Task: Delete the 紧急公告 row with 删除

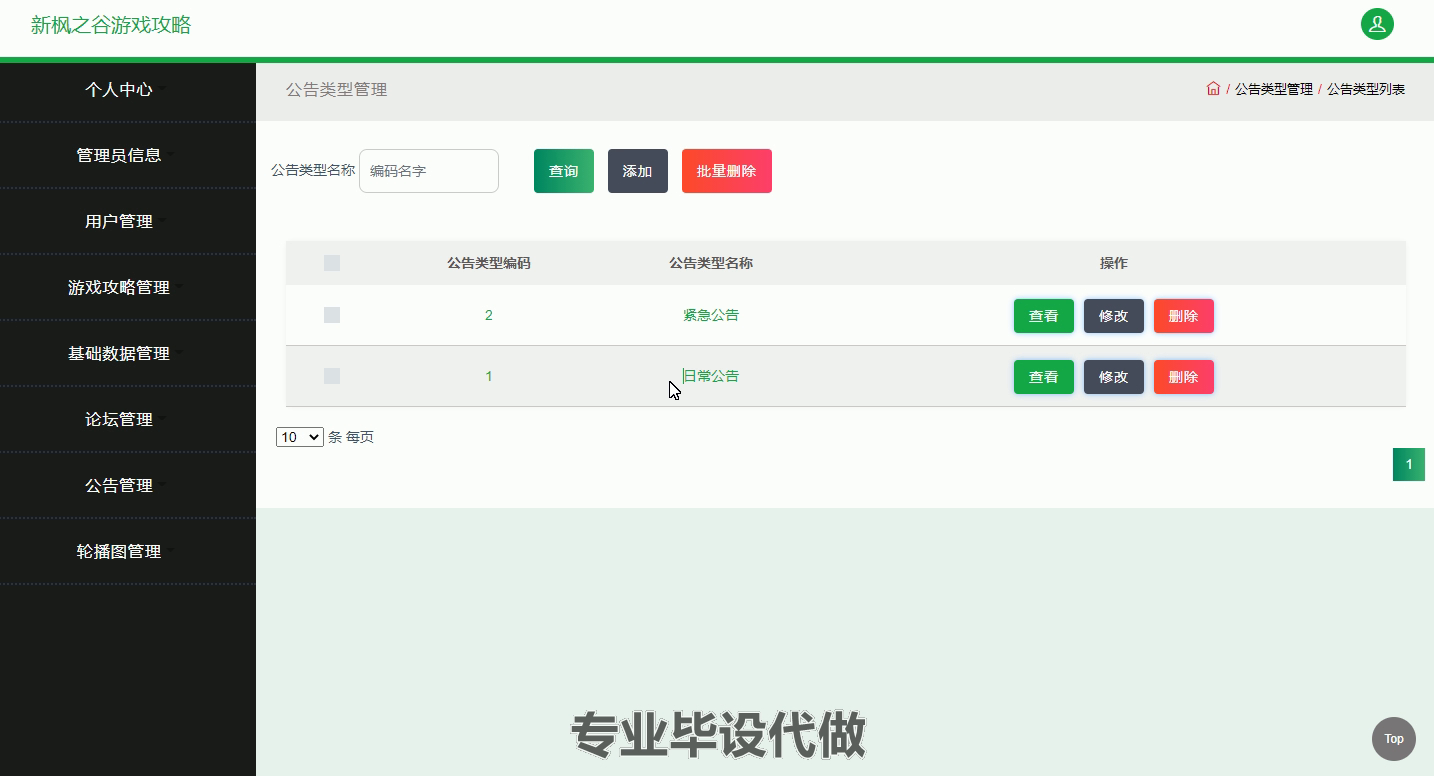Action: pos(1184,316)
